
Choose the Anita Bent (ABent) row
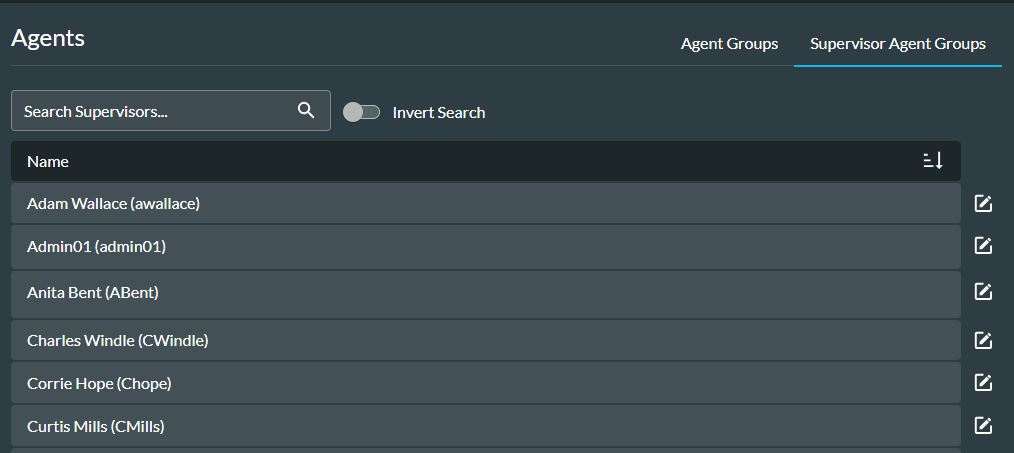[x=485, y=292]
